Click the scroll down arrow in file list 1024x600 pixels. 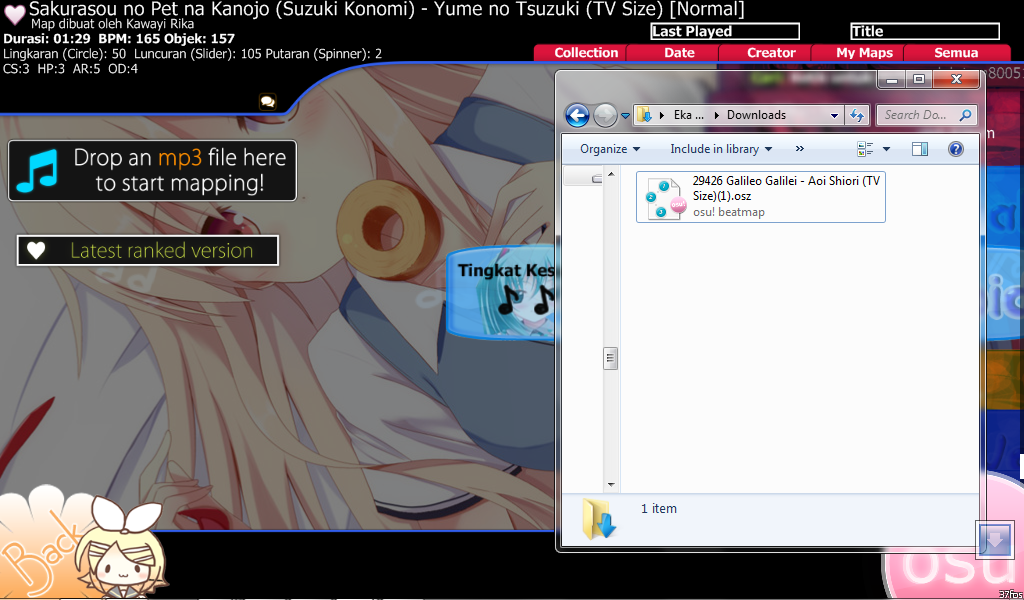(611, 484)
